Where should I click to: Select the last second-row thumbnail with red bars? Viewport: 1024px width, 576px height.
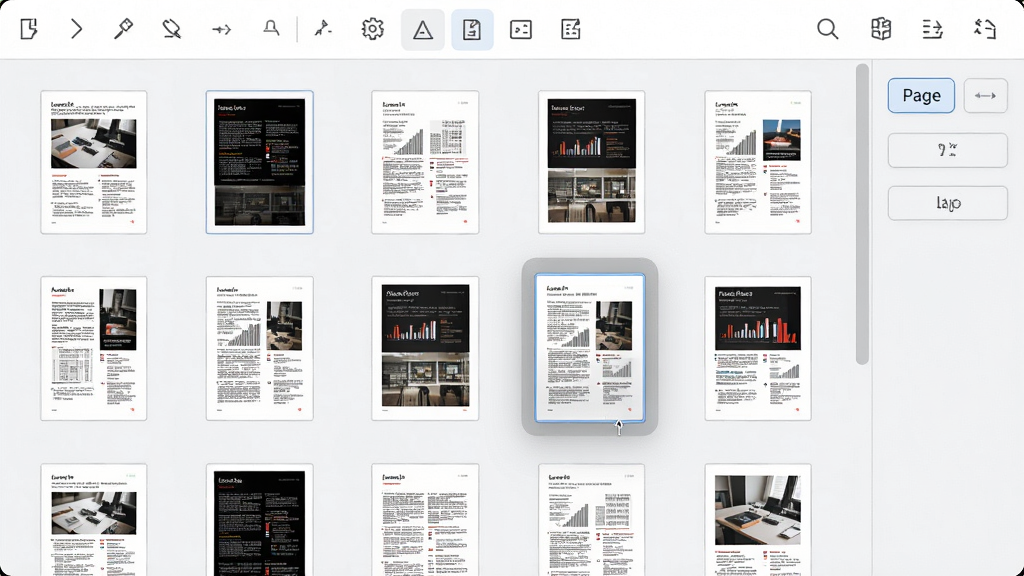click(x=758, y=348)
